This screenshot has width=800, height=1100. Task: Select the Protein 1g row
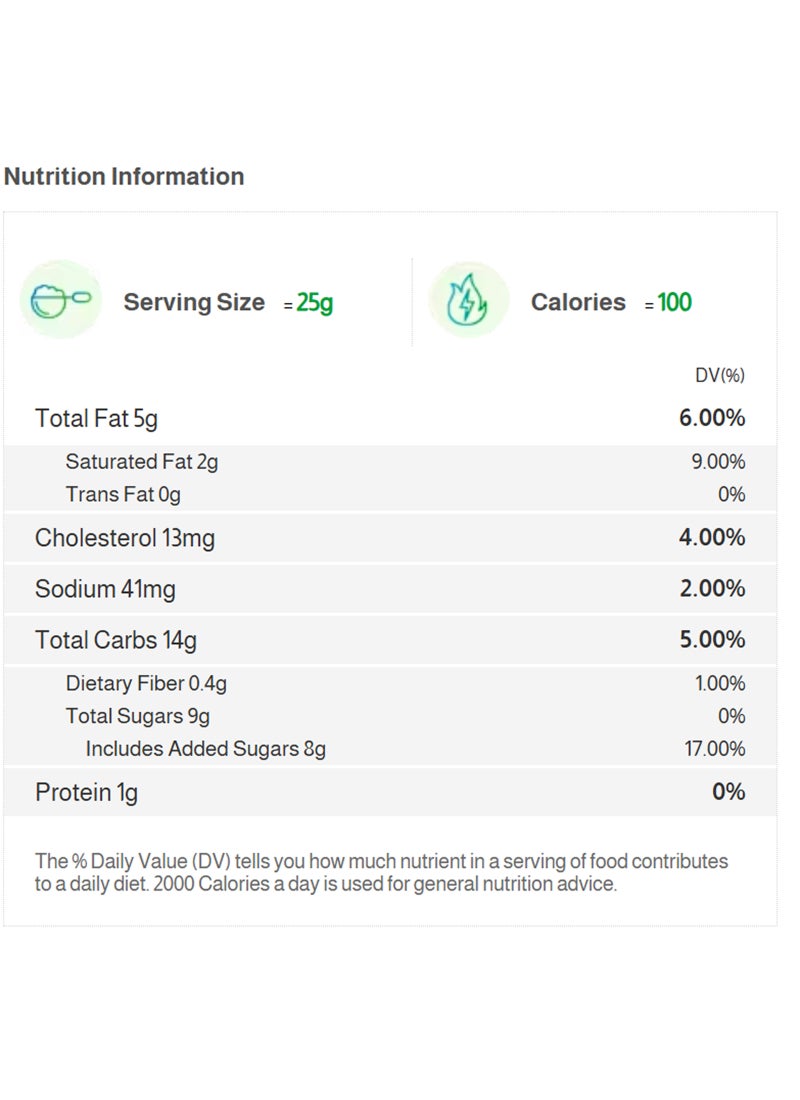coord(87,792)
